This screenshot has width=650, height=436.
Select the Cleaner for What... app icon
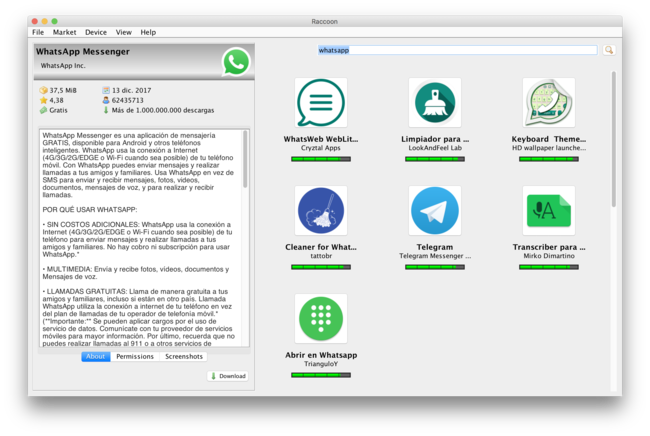pyautogui.click(x=321, y=211)
